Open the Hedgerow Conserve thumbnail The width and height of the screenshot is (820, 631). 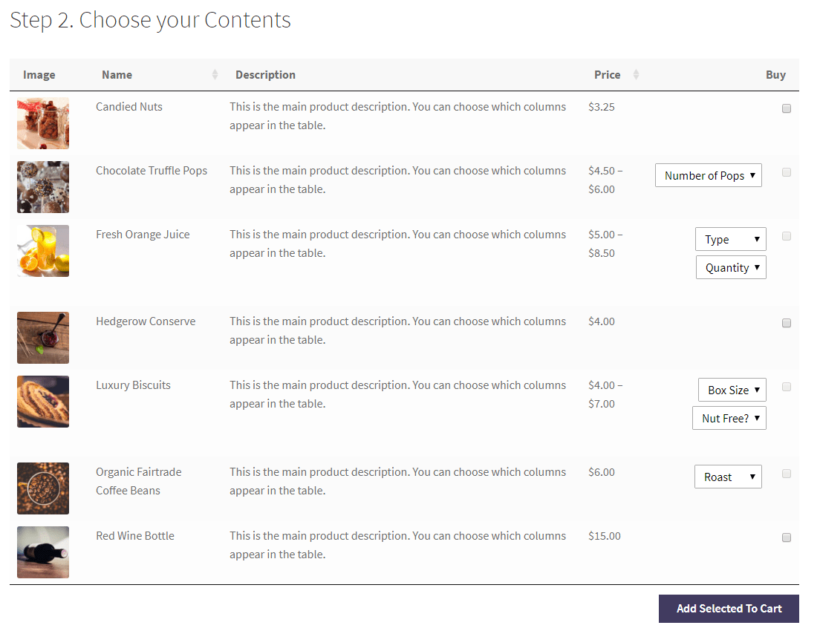(x=43, y=337)
